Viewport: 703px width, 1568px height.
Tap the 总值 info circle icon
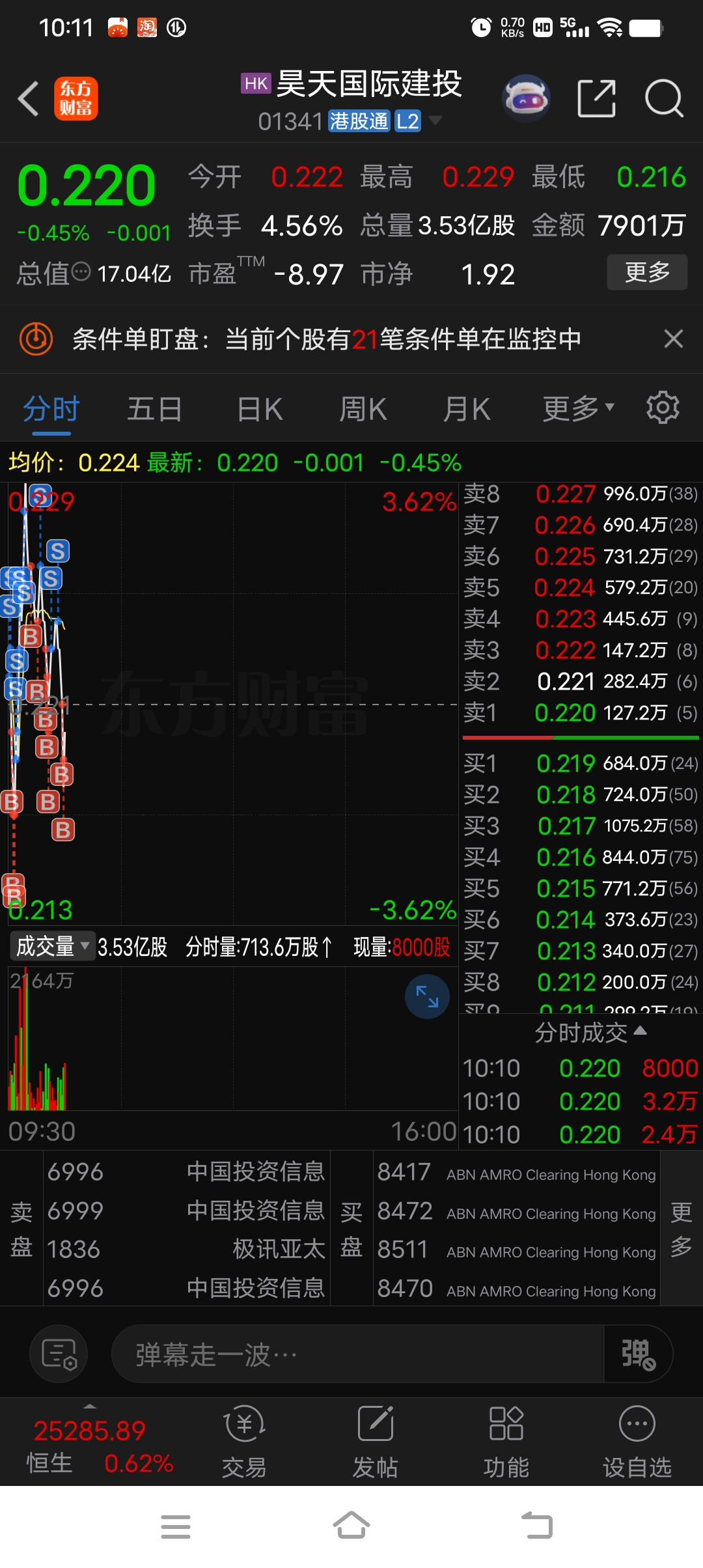pyautogui.click(x=81, y=272)
